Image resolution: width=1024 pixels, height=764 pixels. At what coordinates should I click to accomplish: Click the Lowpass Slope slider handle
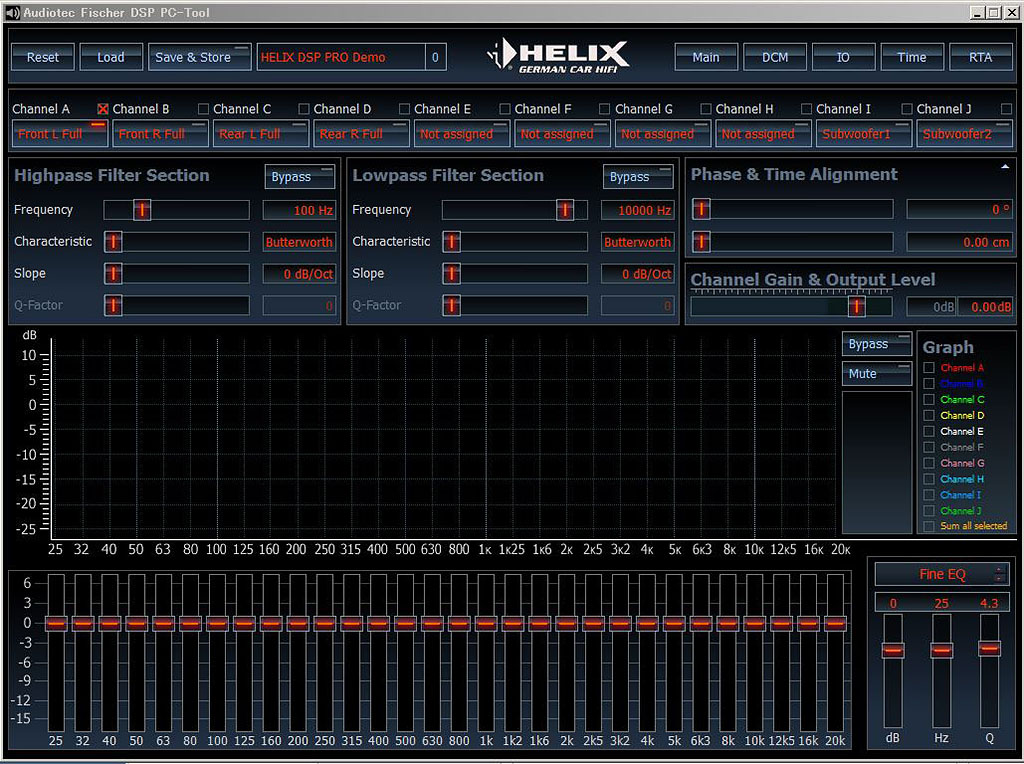(451, 274)
